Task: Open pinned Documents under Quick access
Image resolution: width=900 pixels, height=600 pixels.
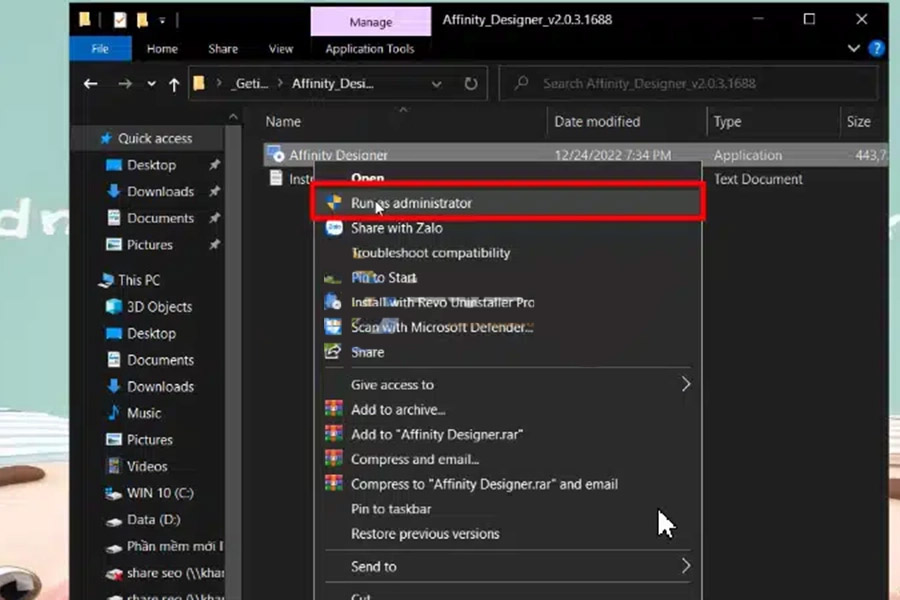Action: pyautogui.click(x=160, y=218)
